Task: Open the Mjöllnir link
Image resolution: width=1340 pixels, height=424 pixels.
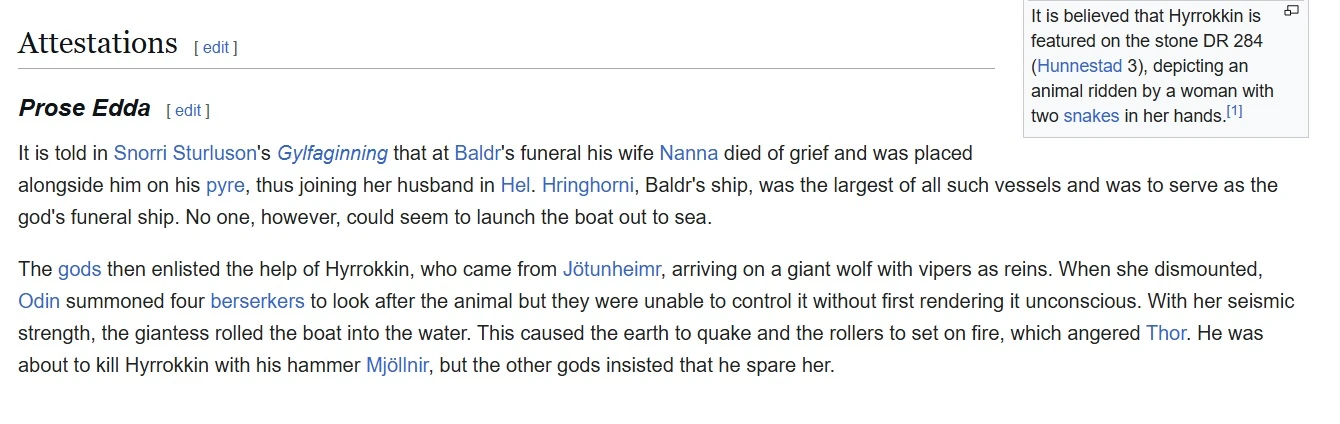Action: tap(398, 365)
